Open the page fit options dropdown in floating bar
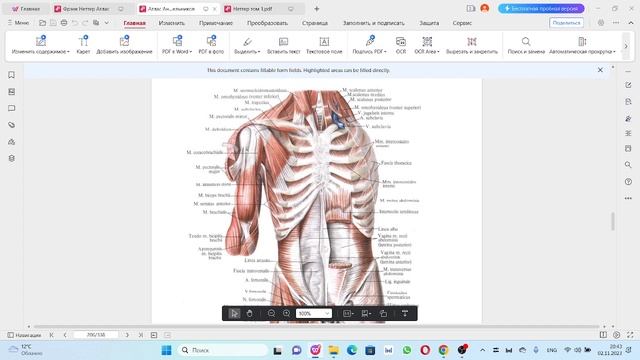 [x=348, y=313]
